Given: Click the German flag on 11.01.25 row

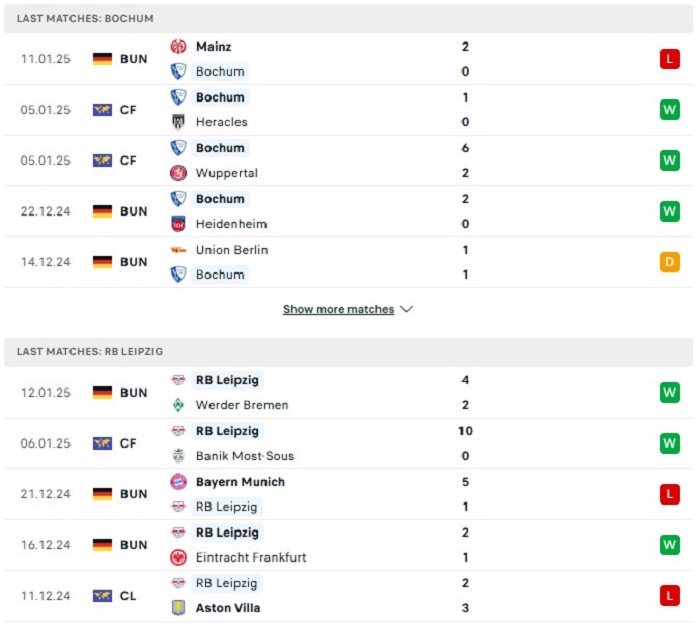Looking at the screenshot, I should [x=102, y=59].
